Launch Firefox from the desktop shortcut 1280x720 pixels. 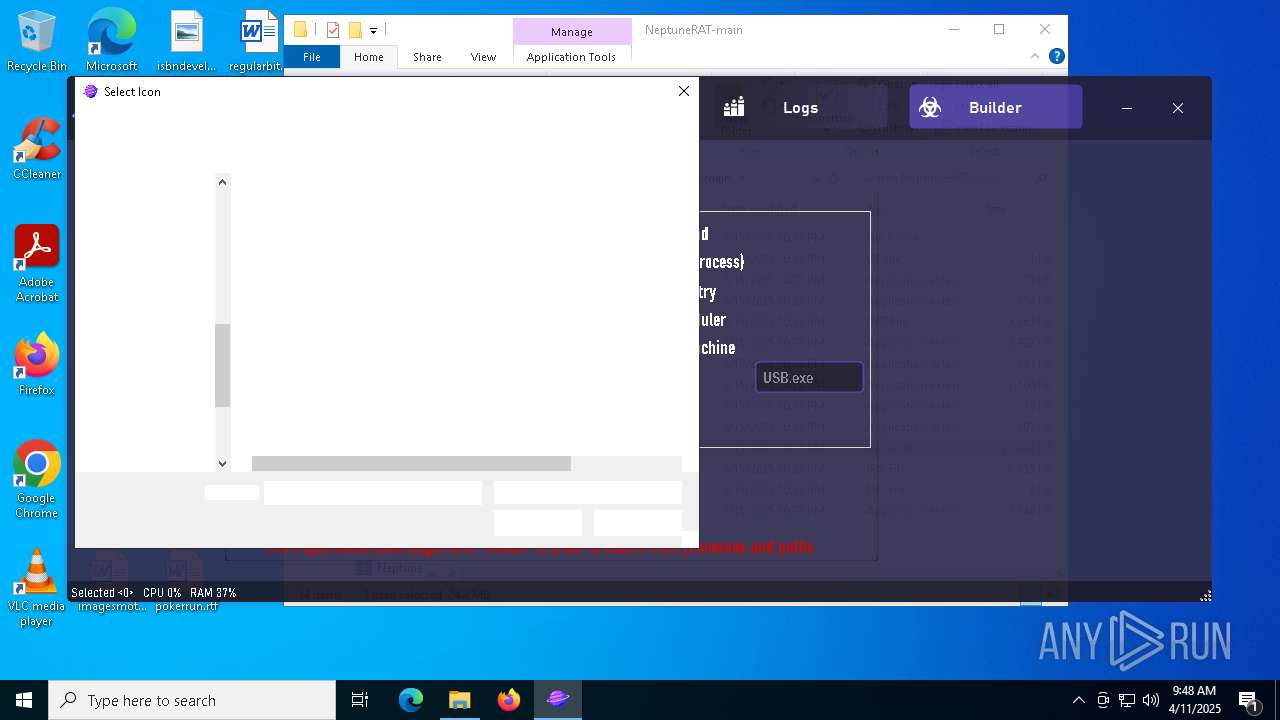(x=37, y=365)
